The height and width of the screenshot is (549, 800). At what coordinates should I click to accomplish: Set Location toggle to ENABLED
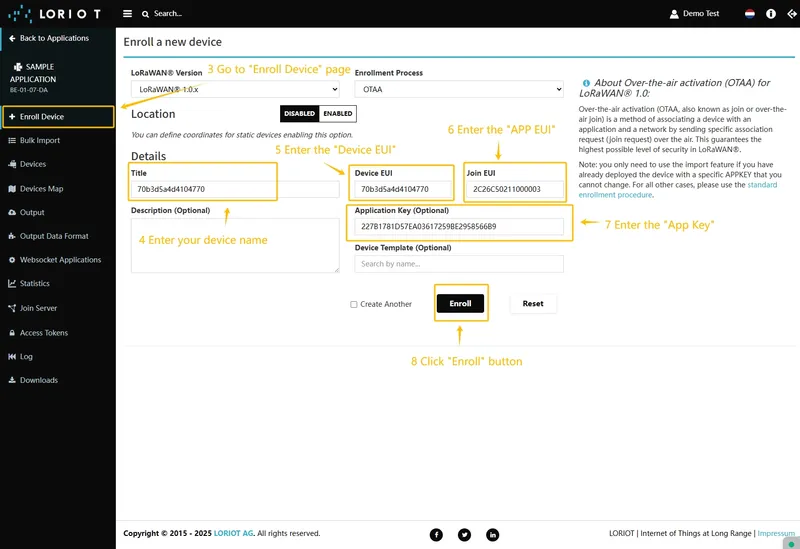[x=338, y=114]
